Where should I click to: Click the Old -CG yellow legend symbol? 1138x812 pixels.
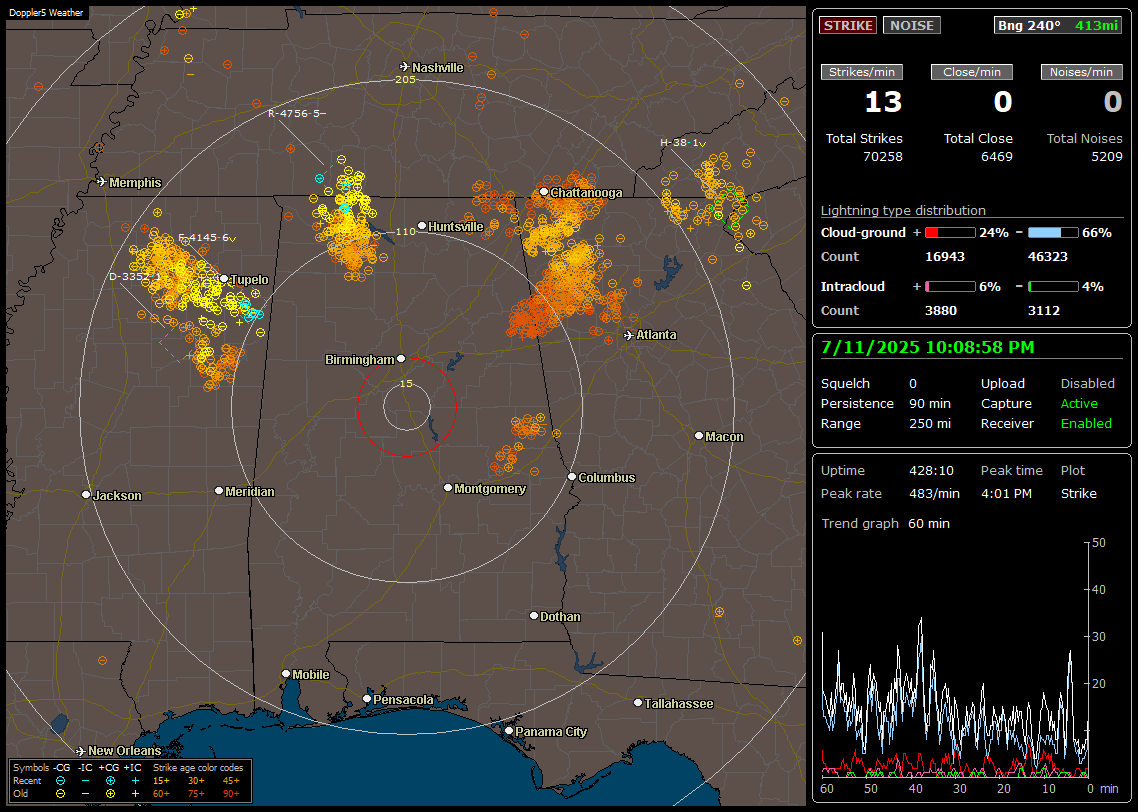pos(60,793)
